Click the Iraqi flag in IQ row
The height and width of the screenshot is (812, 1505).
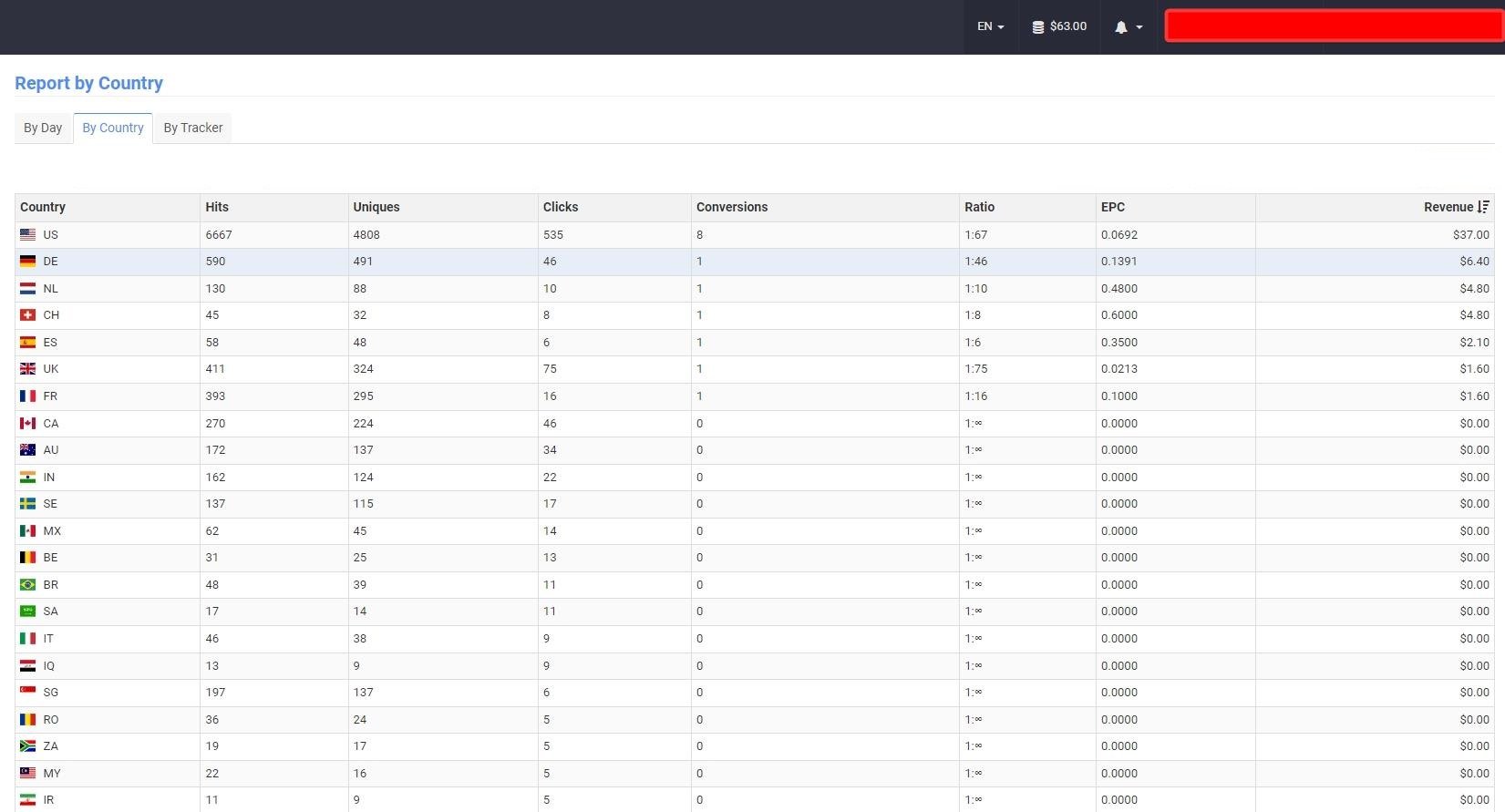click(x=28, y=666)
